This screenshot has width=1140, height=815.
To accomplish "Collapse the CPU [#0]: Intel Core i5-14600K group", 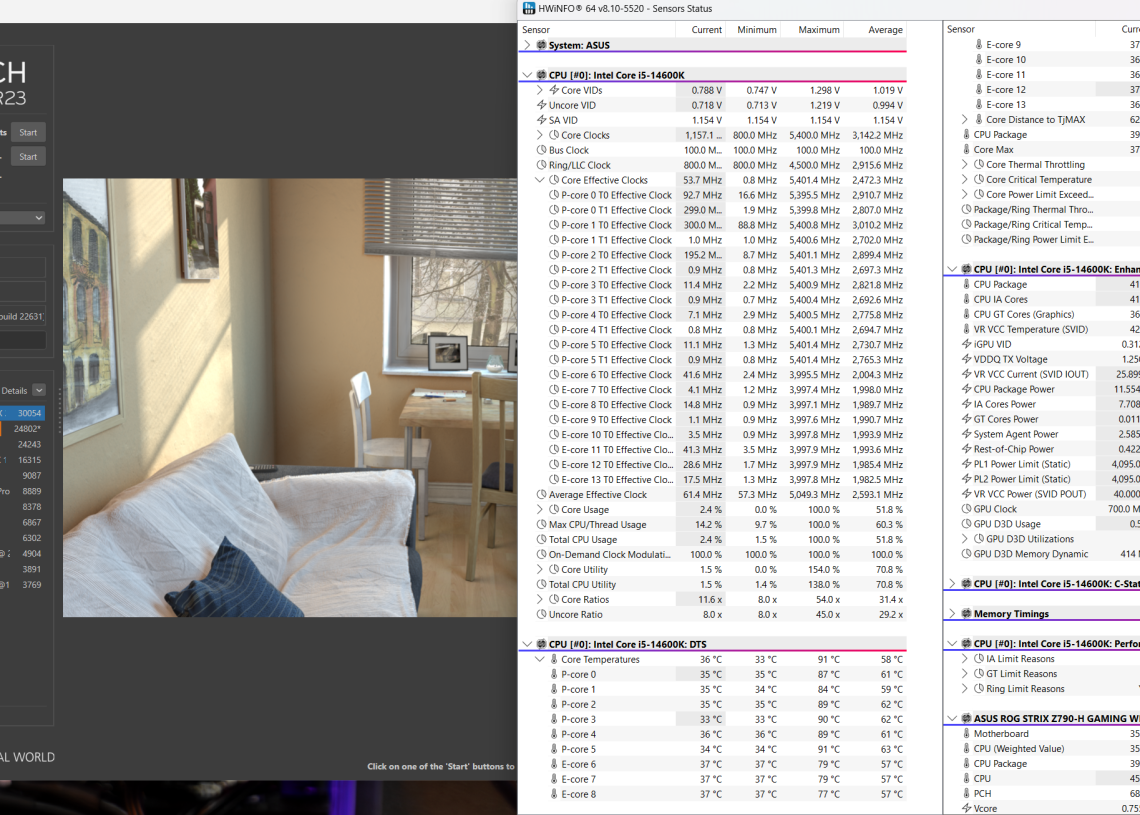I will pyautogui.click(x=527, y=75).
